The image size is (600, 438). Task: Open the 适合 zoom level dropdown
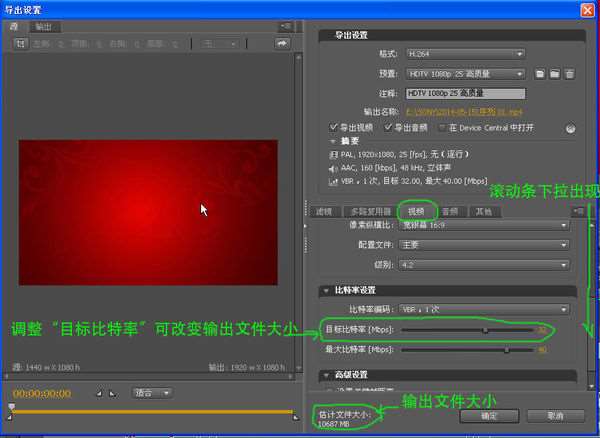pos(152,393)
